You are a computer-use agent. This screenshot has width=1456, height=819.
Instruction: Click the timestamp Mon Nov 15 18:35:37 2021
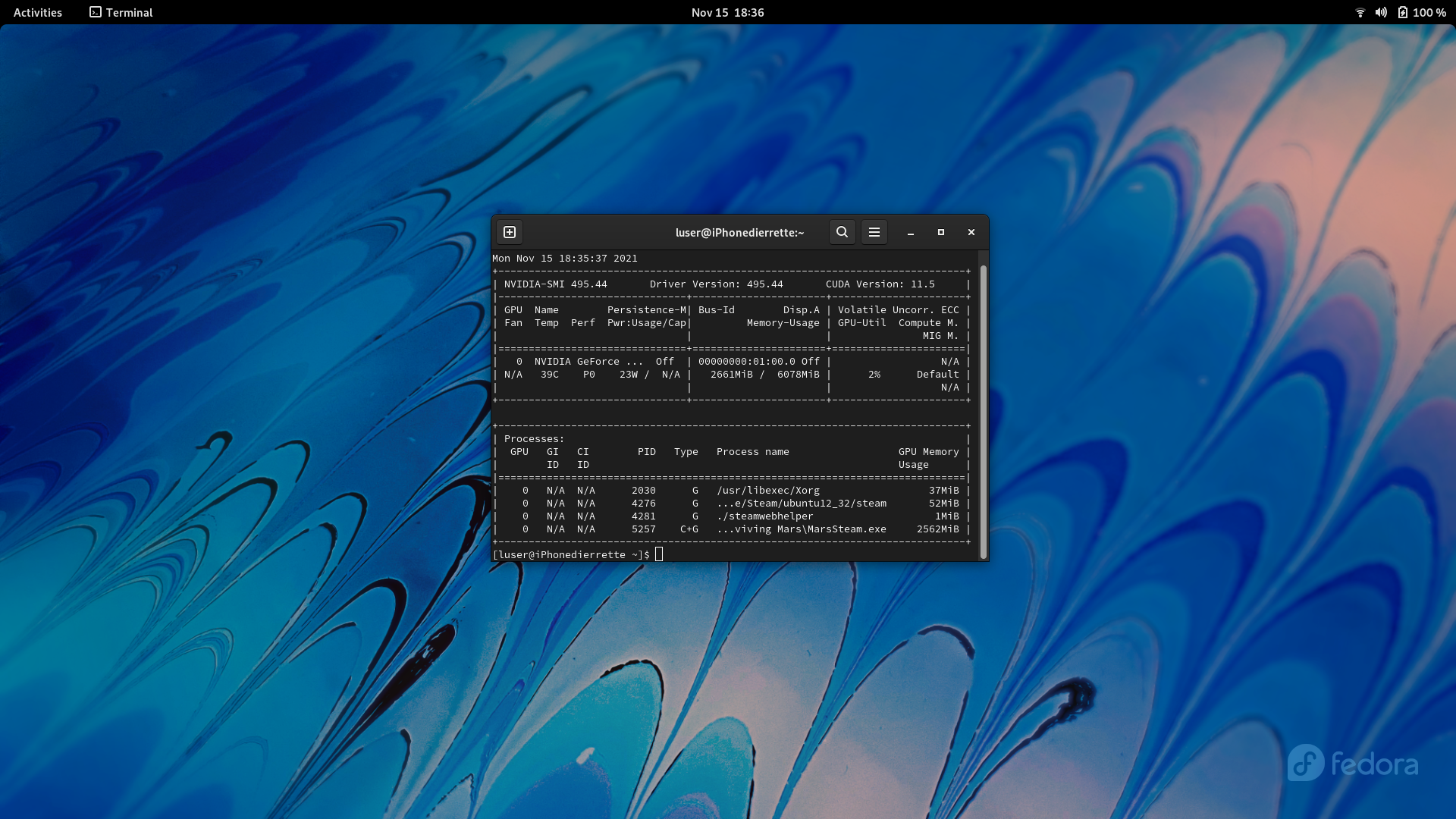[565, 259]
